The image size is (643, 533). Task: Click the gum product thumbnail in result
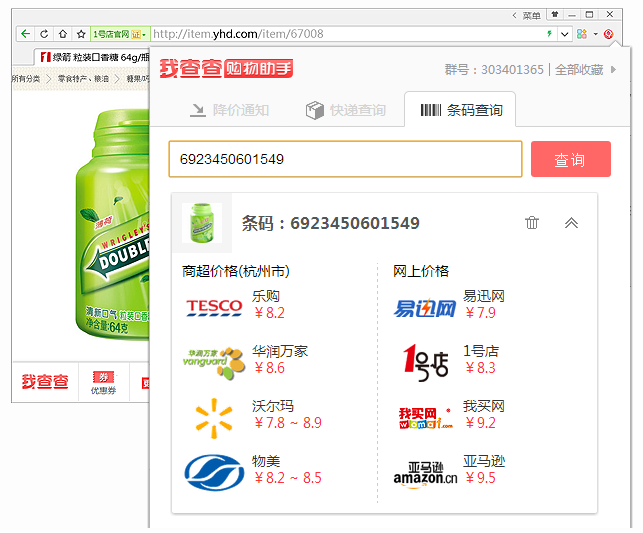click(202, 223)
